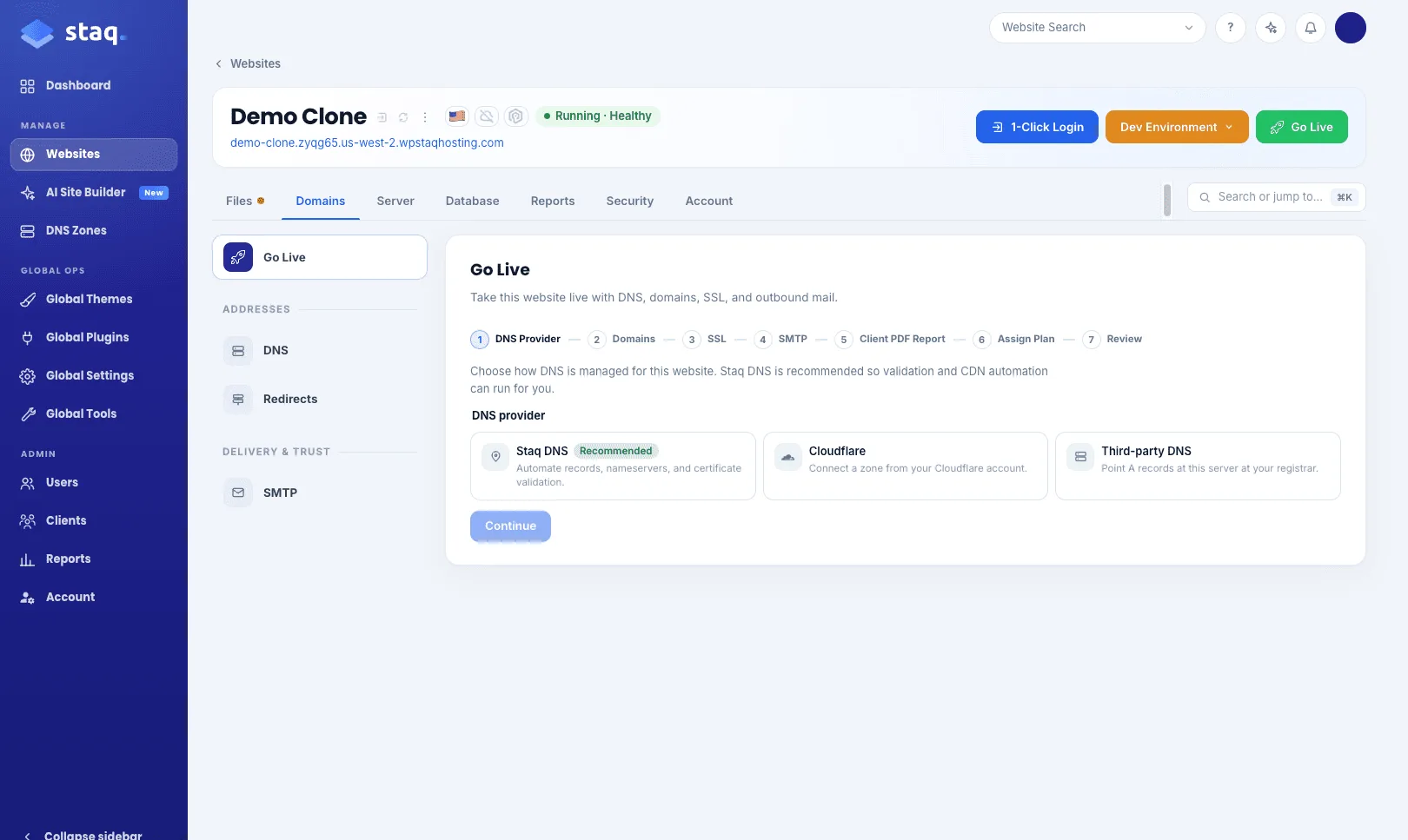Viewport: 1408px width, 840px height.
Task: Select the Third-party DNS provider option
Action: click(1198, 466)
